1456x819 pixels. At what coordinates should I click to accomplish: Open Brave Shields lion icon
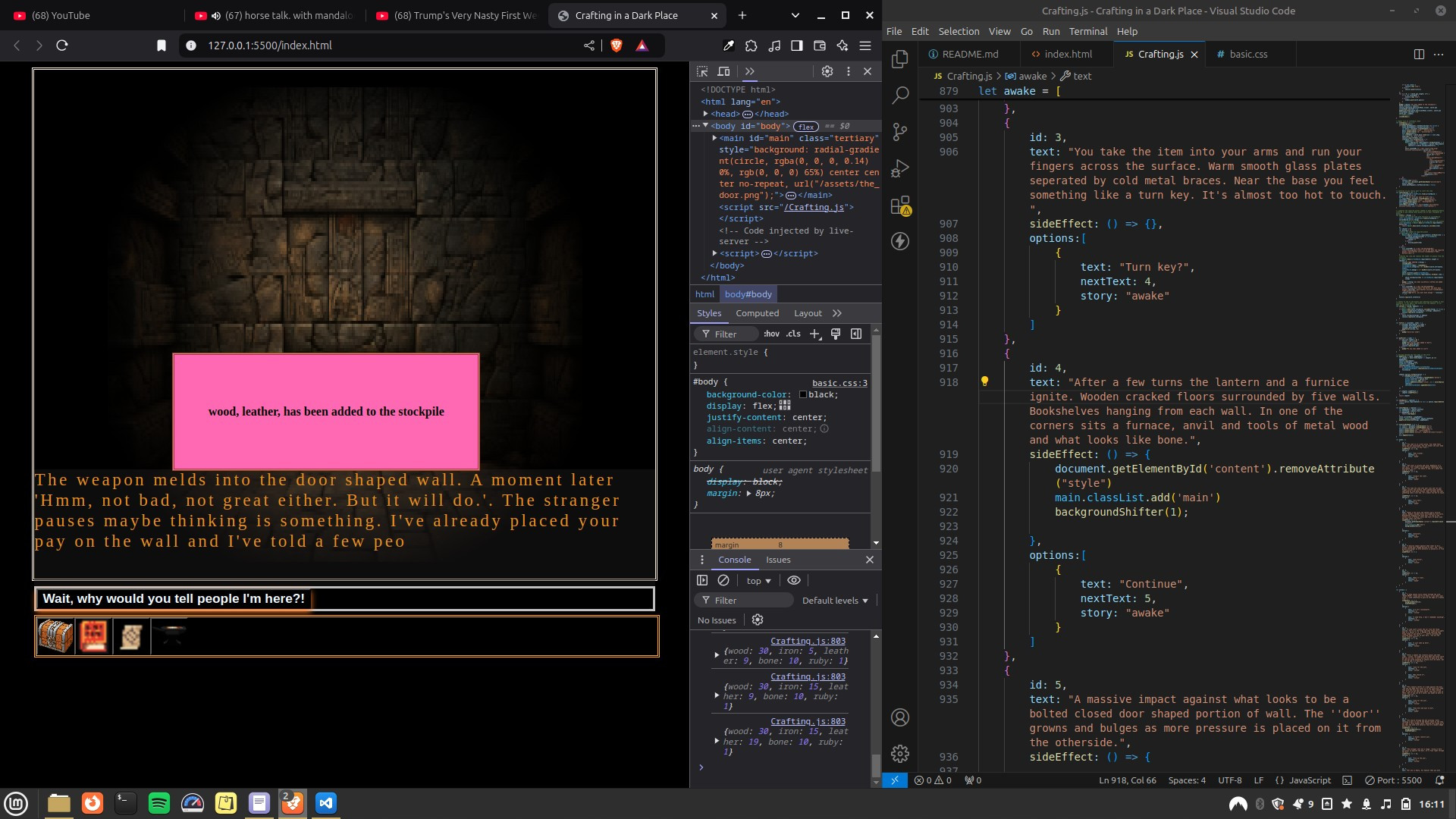click(x=617, y=45)
